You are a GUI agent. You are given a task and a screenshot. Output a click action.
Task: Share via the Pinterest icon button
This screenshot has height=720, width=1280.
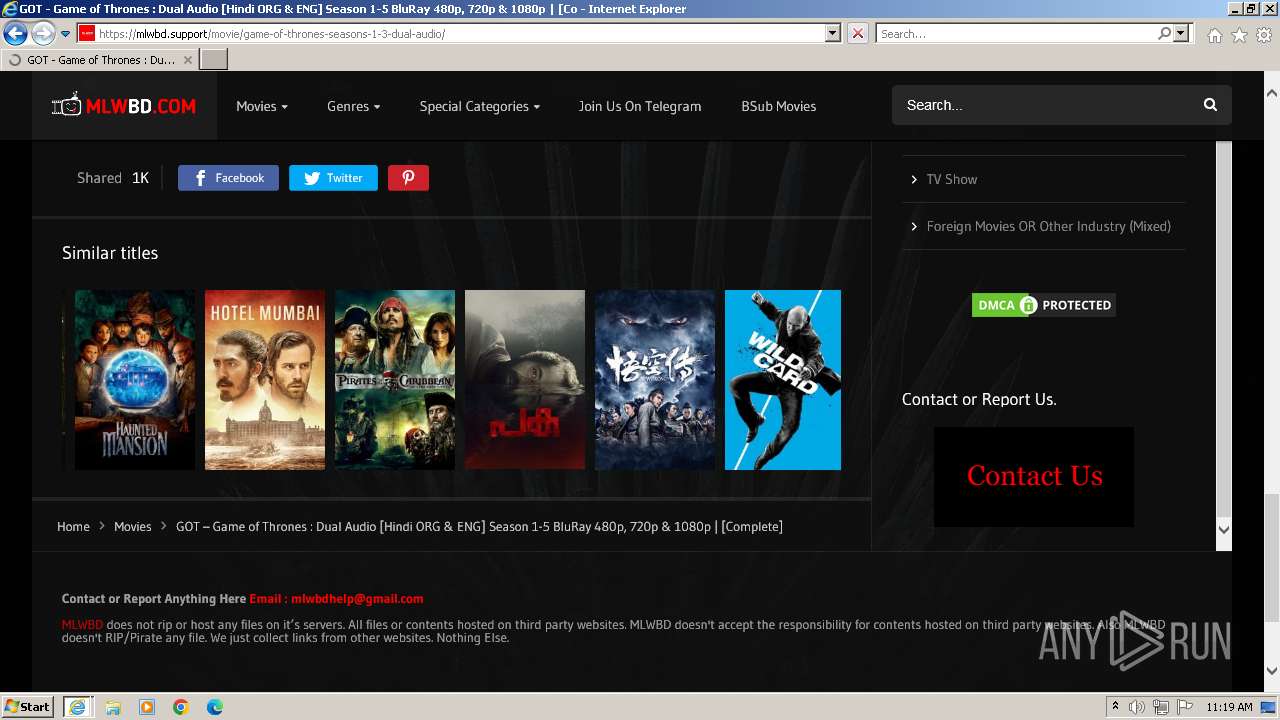click(408, 178)
